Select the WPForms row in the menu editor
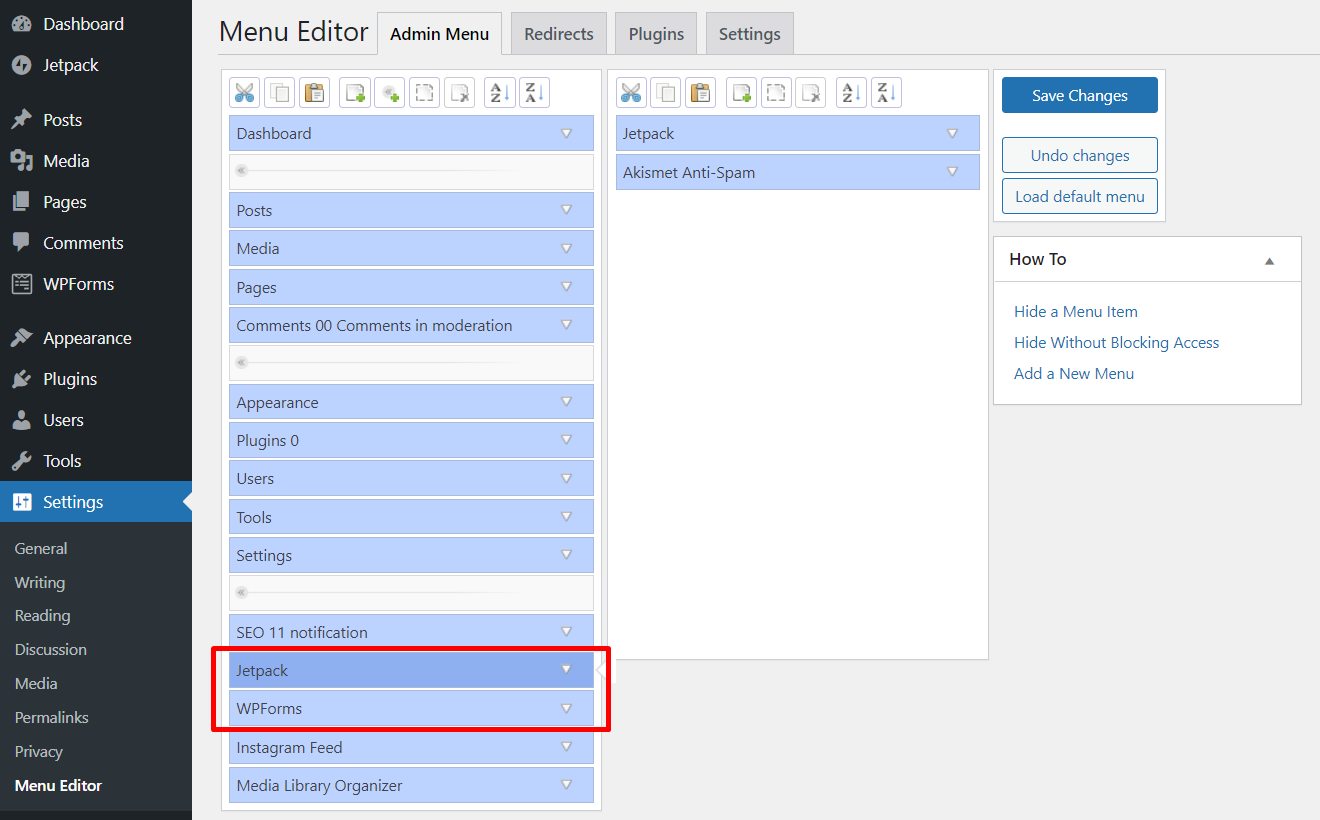Image resolution: width=1320 pixels, height=820 pixels. click(411, 709)
